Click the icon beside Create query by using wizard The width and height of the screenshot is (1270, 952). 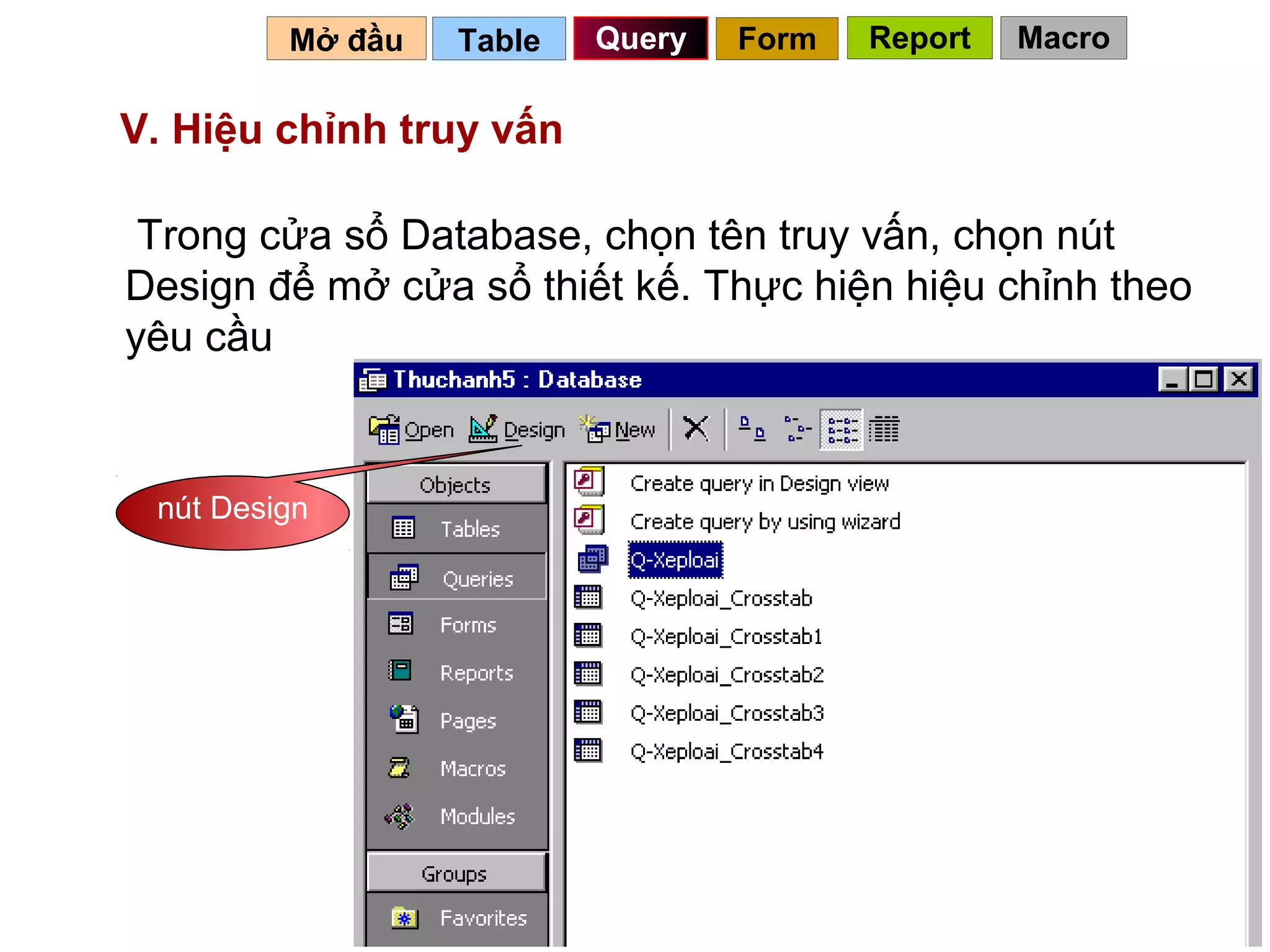589,520
